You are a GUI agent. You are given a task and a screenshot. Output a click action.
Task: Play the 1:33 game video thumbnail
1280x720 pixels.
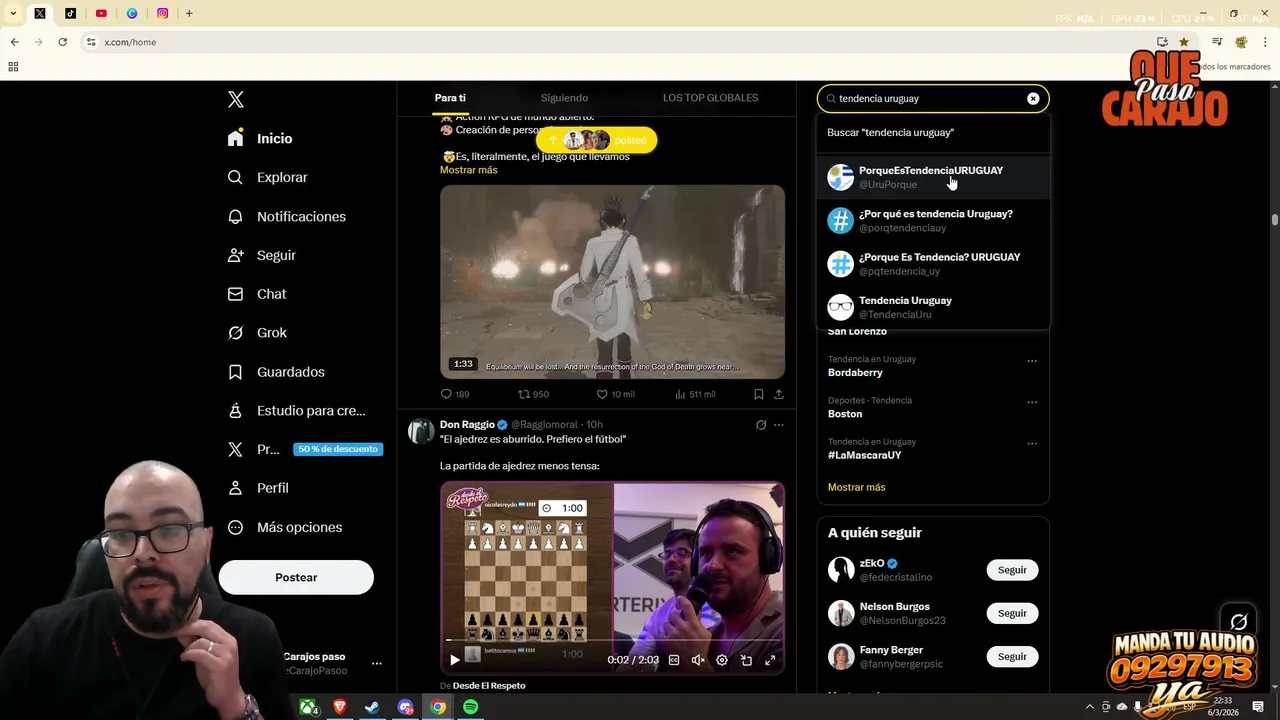[612, 281]
